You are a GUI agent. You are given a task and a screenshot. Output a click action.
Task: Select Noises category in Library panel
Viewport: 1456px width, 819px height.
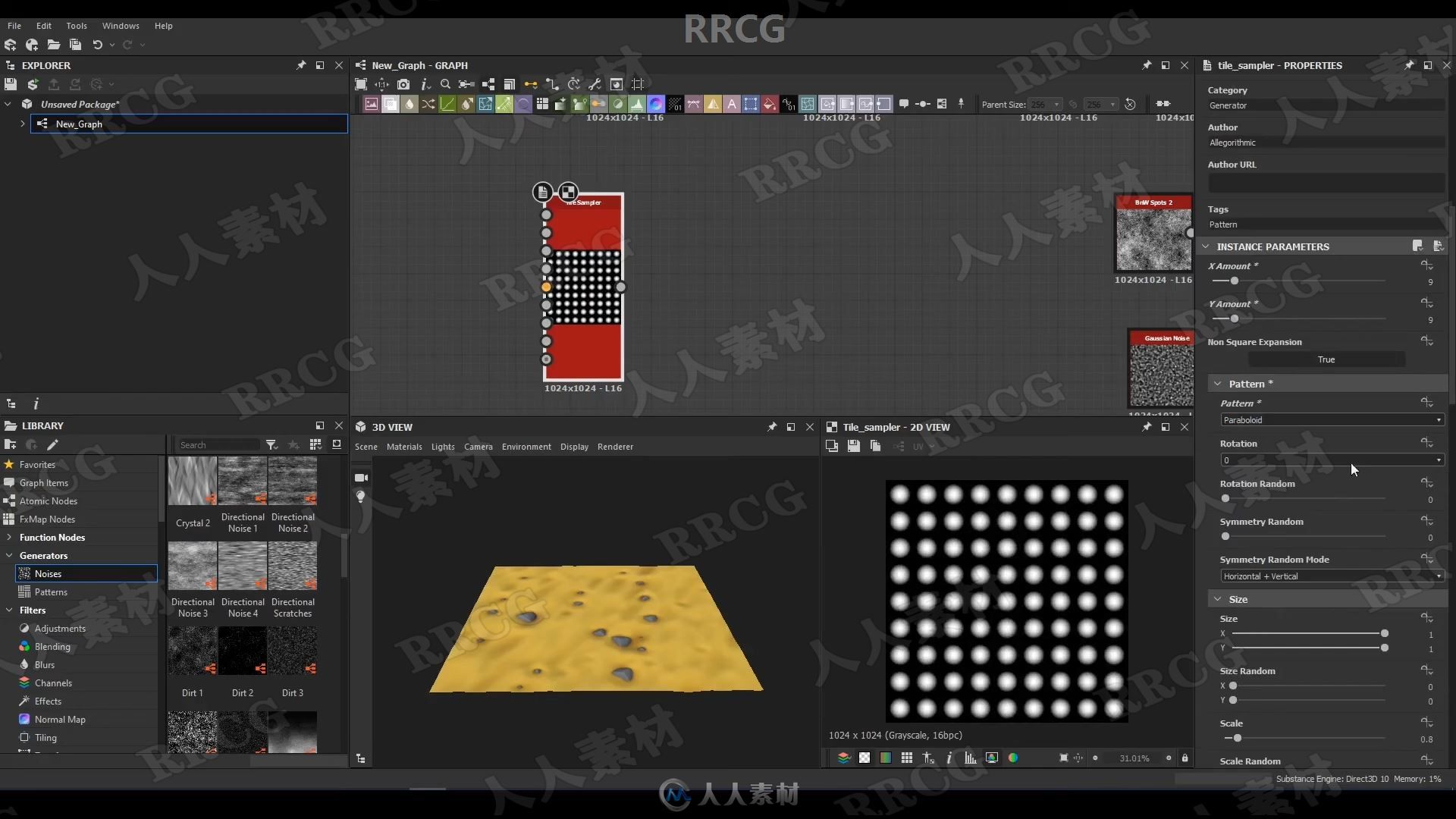click(48, 573)
